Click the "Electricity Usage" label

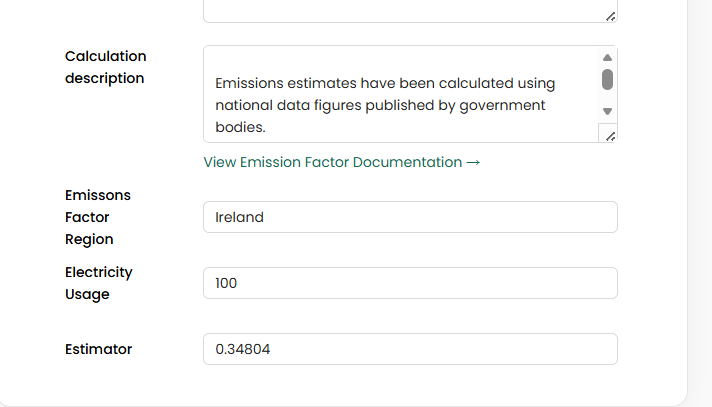coord(98,283)
